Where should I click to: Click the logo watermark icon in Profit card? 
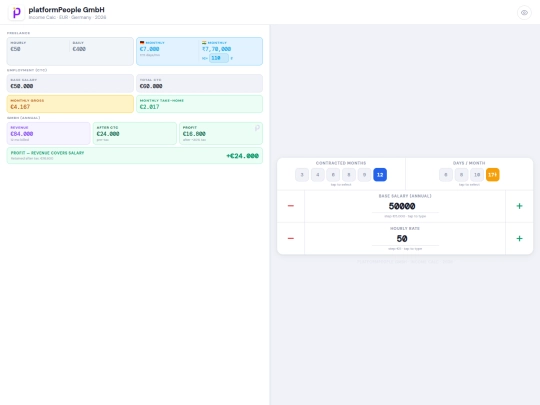tap(257, 128)
